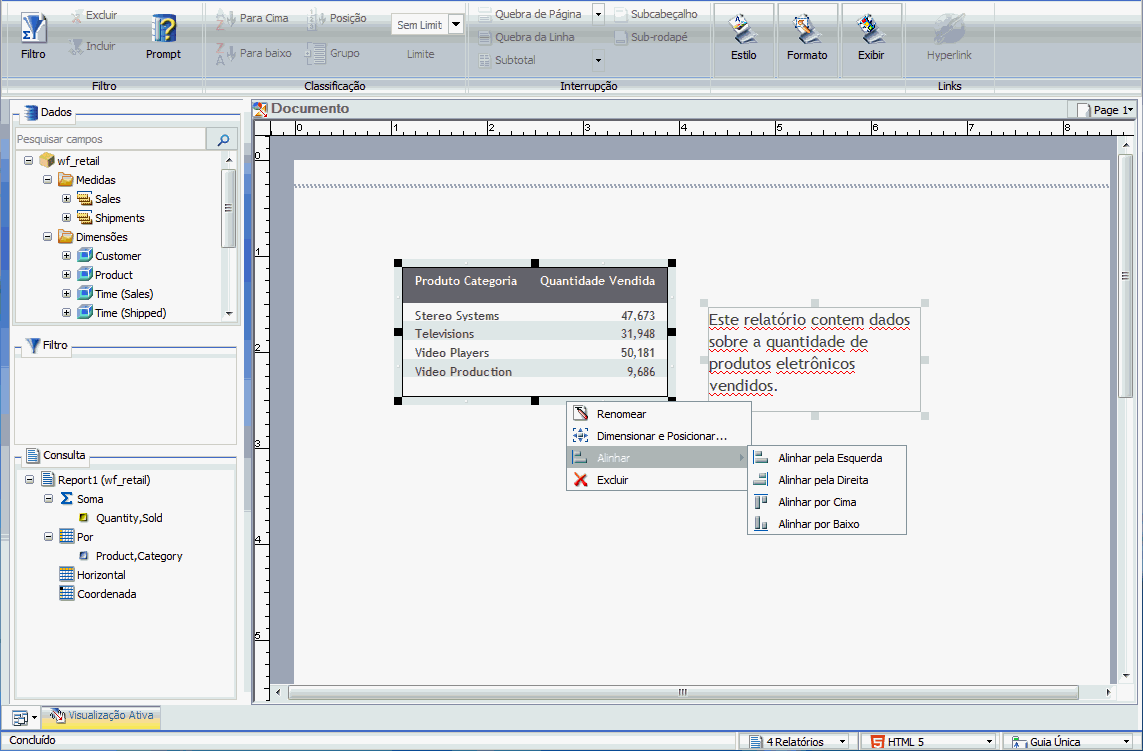Screen dimensions: 1143x751
Task: Click the Grupo classification icon
Action: pos(316,53)
